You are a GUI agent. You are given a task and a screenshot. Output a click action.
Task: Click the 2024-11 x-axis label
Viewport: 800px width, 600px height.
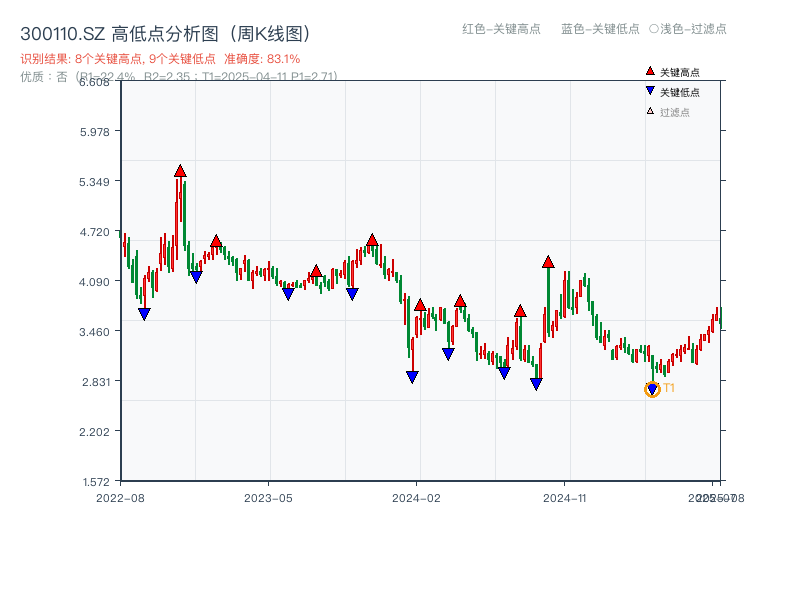[x=564, y=498]
